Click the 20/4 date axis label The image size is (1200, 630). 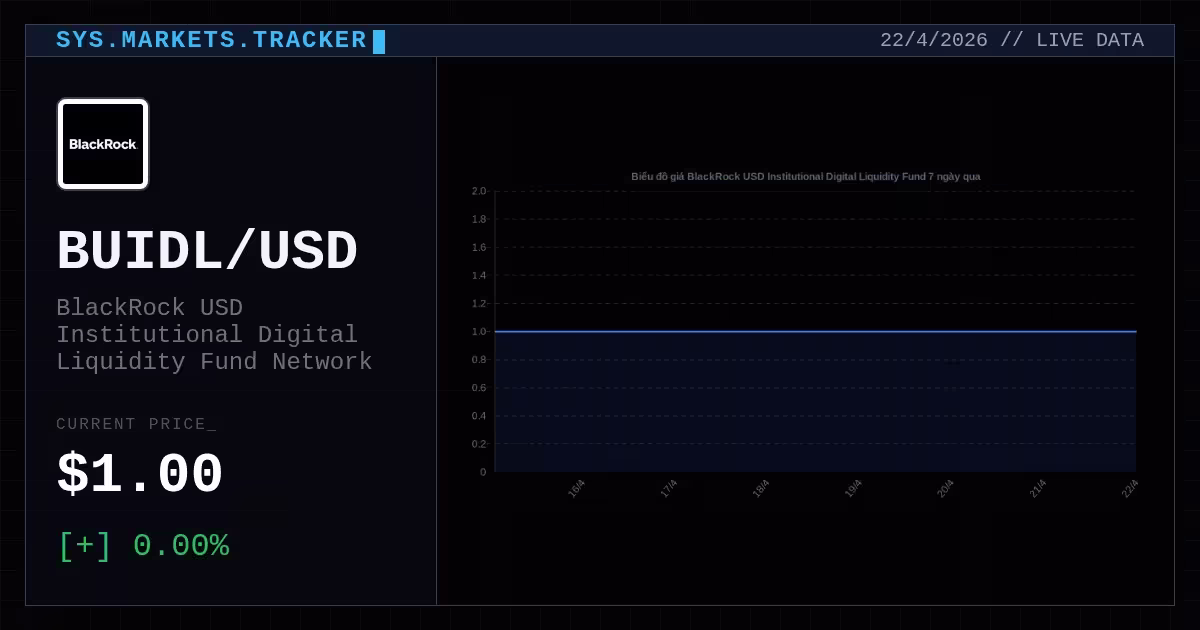945,488
